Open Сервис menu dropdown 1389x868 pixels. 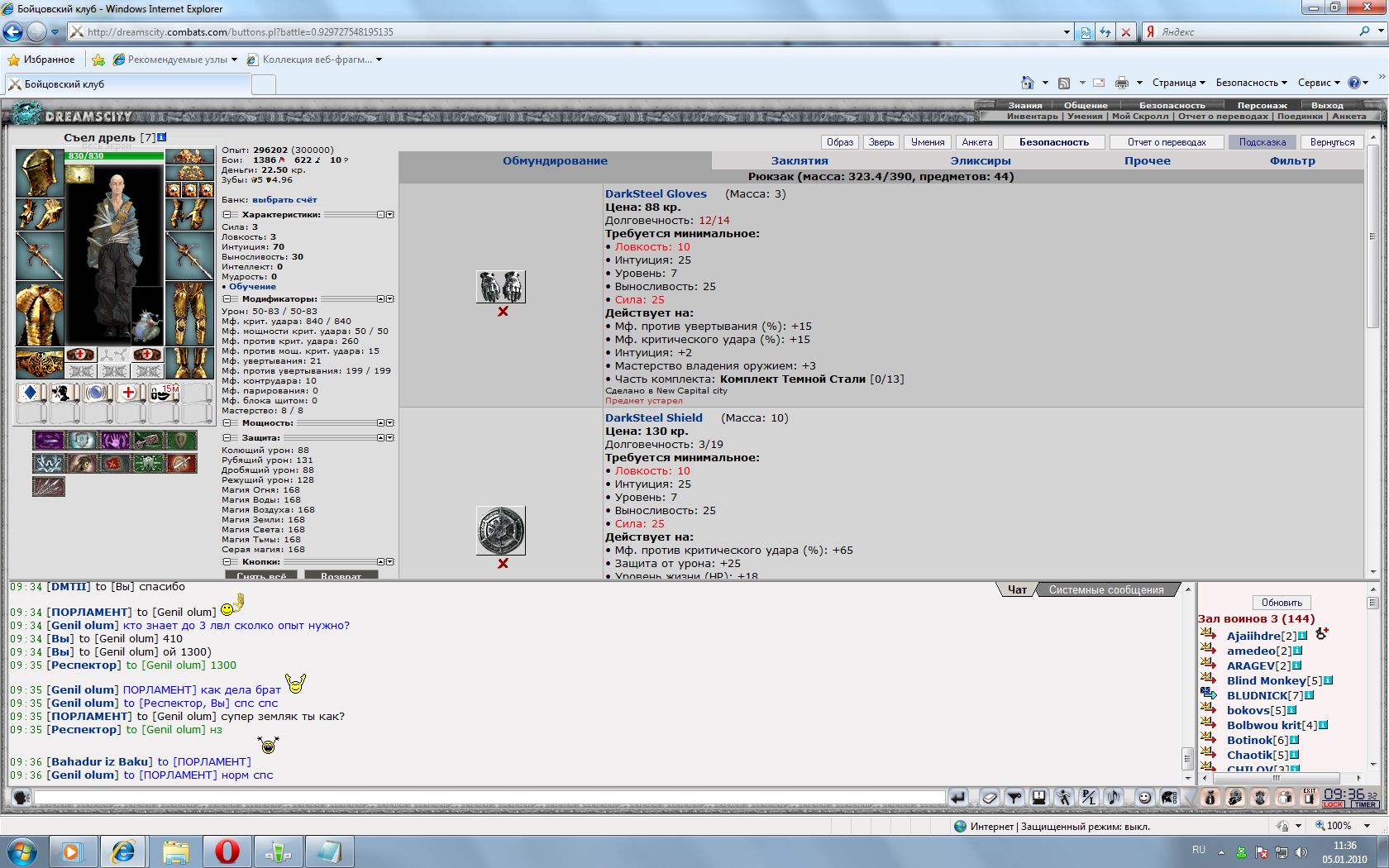click(1319, 83)
